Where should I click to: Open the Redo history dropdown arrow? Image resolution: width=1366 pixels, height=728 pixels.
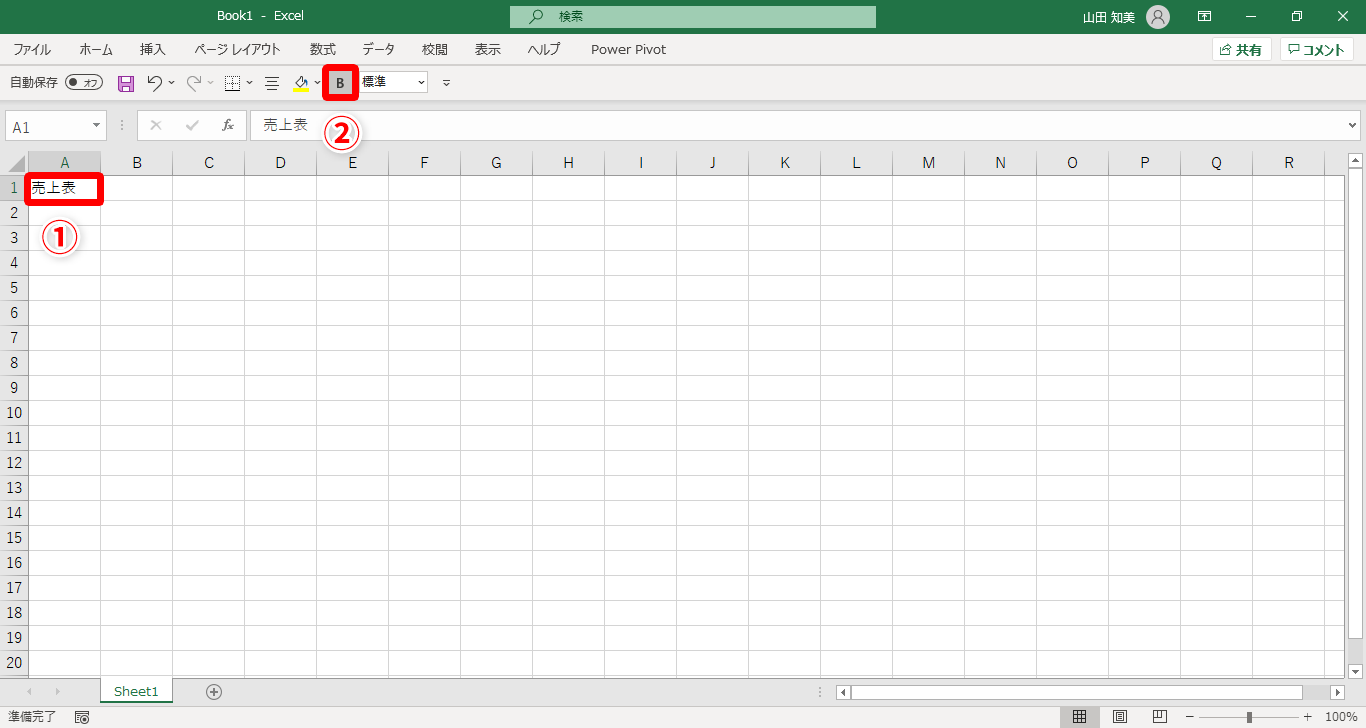pos(211,83)
